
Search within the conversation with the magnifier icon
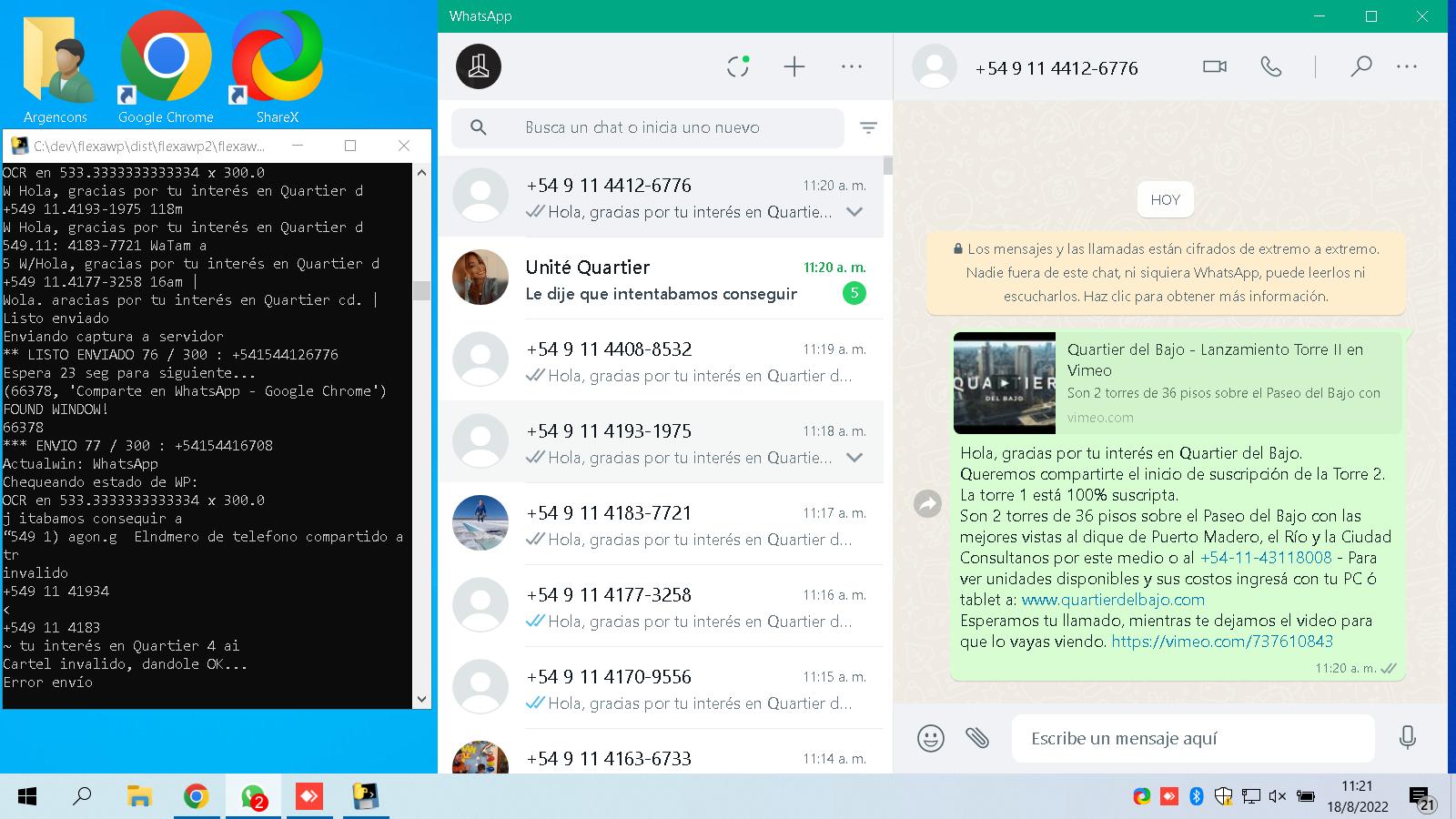(x=1361, y=66)
